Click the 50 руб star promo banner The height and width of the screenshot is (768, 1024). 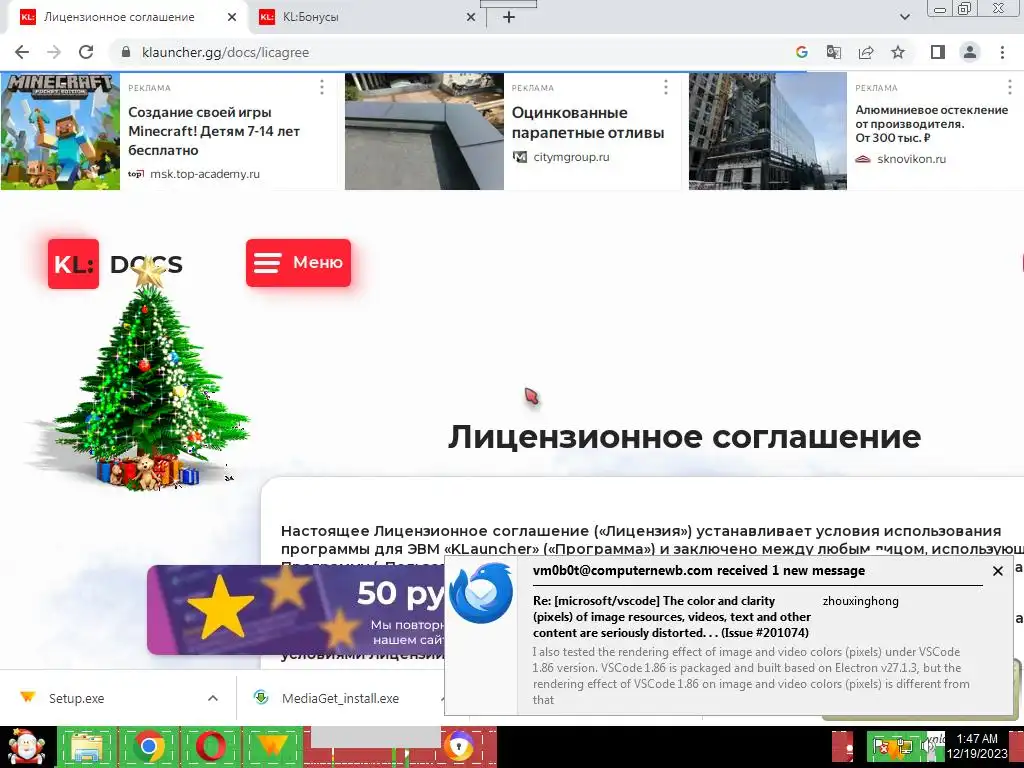tap(296, 610)
